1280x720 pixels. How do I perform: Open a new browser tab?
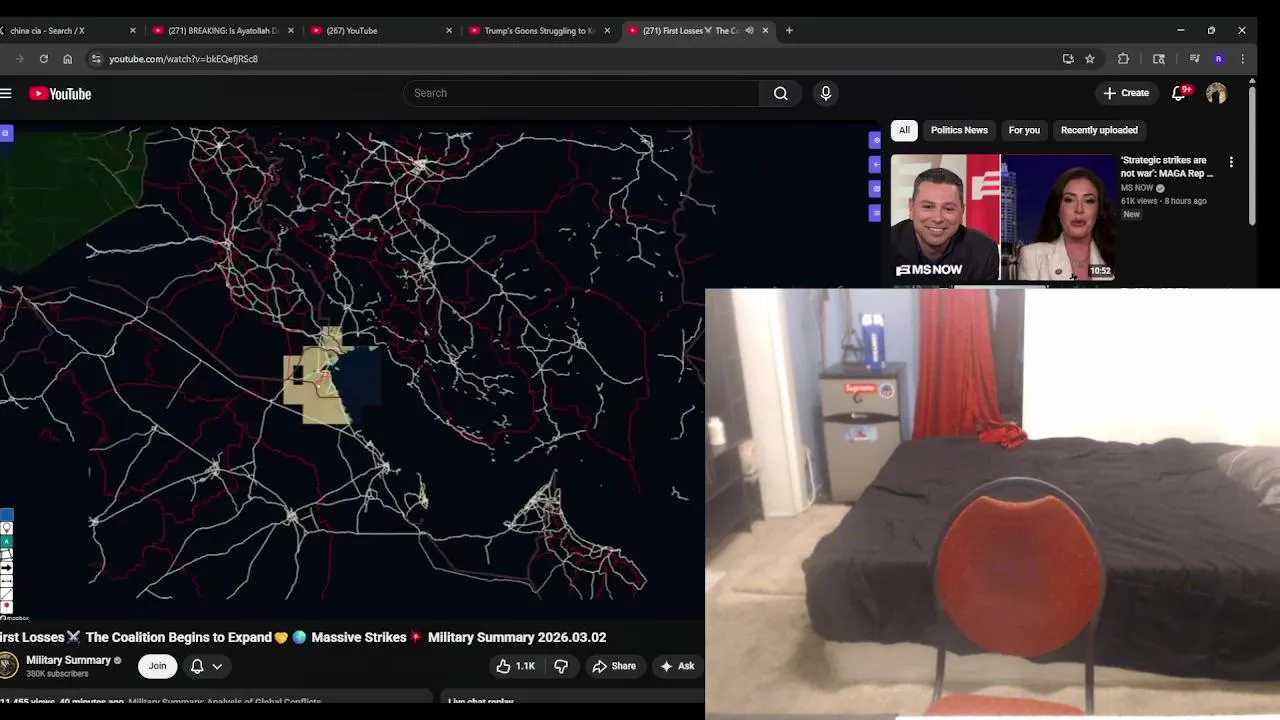[x=789, y=30]
